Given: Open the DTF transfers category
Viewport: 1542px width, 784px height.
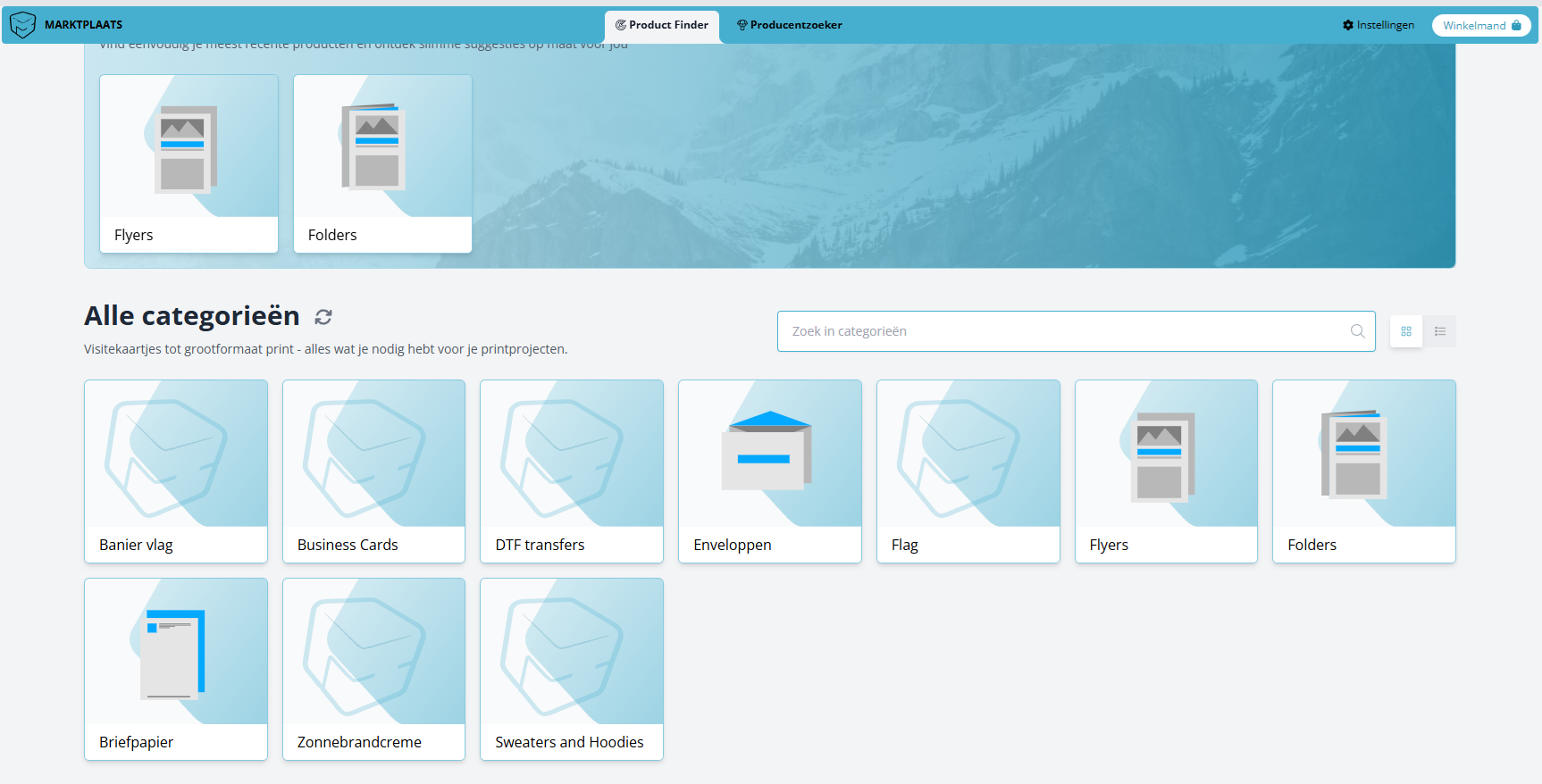Looking at the screenshot, I should point(572,471).
